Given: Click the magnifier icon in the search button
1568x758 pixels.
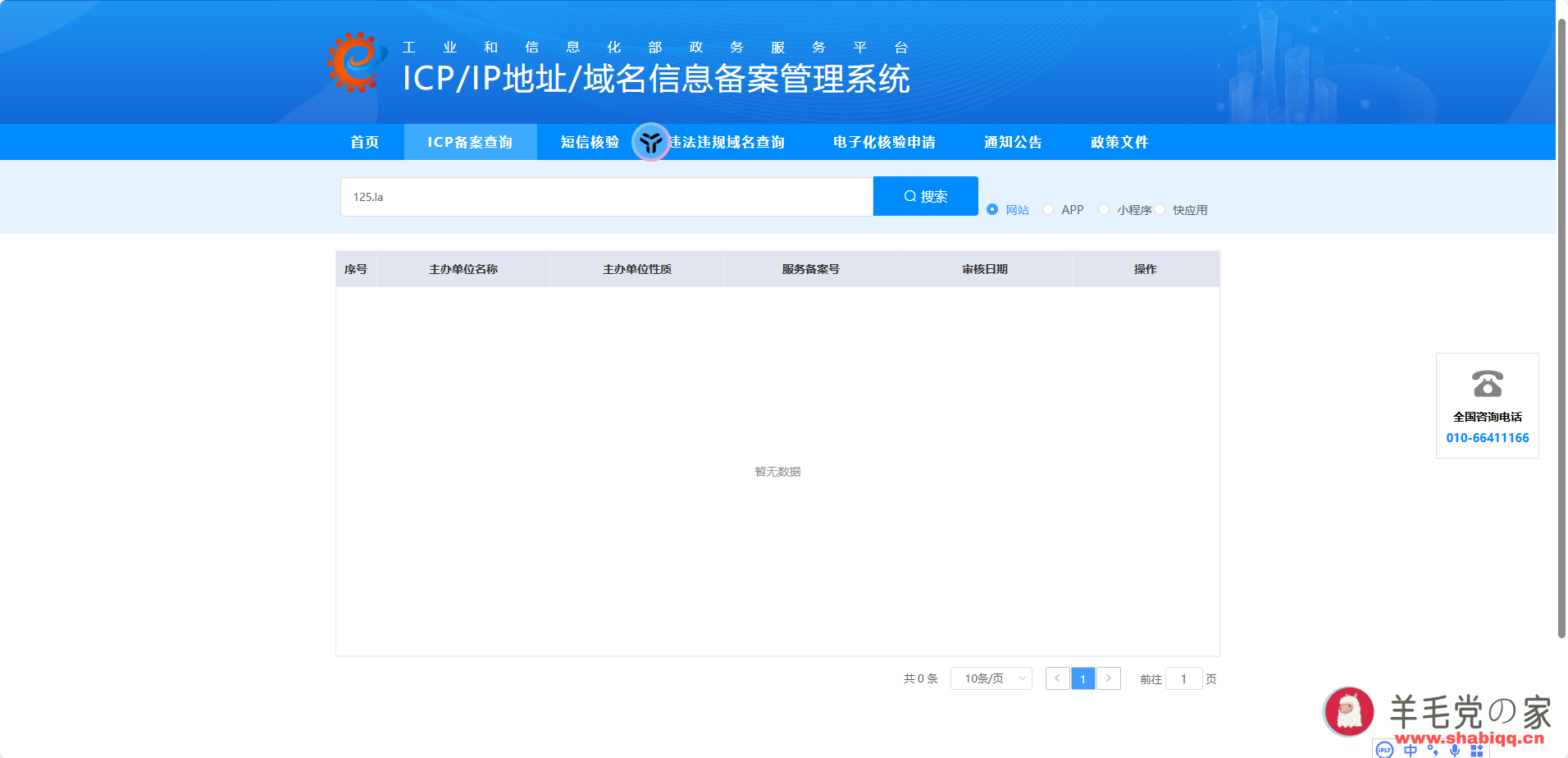Looking at the screenshot, I should click(909, 195).
